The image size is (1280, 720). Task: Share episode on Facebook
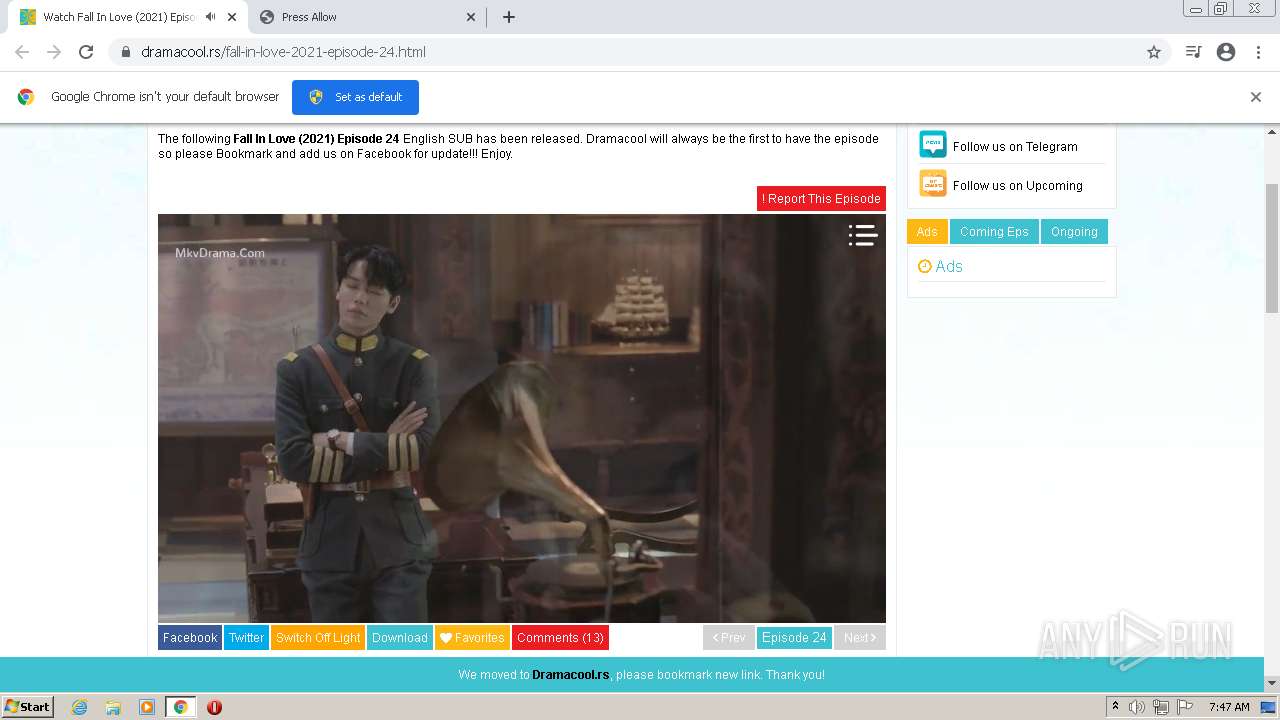click(190, 638)
